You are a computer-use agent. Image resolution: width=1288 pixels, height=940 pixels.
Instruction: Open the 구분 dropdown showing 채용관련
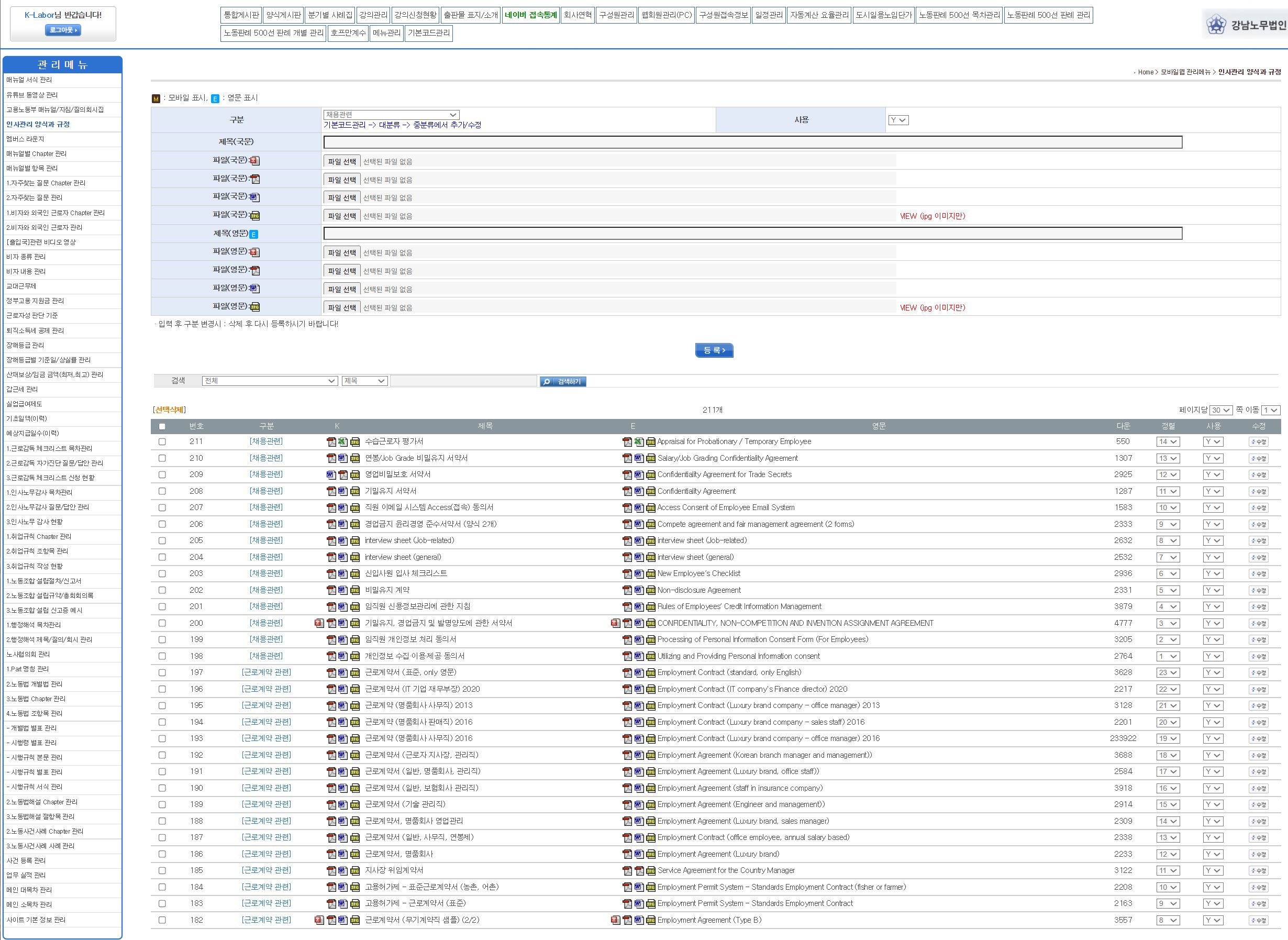click(390, 114)
